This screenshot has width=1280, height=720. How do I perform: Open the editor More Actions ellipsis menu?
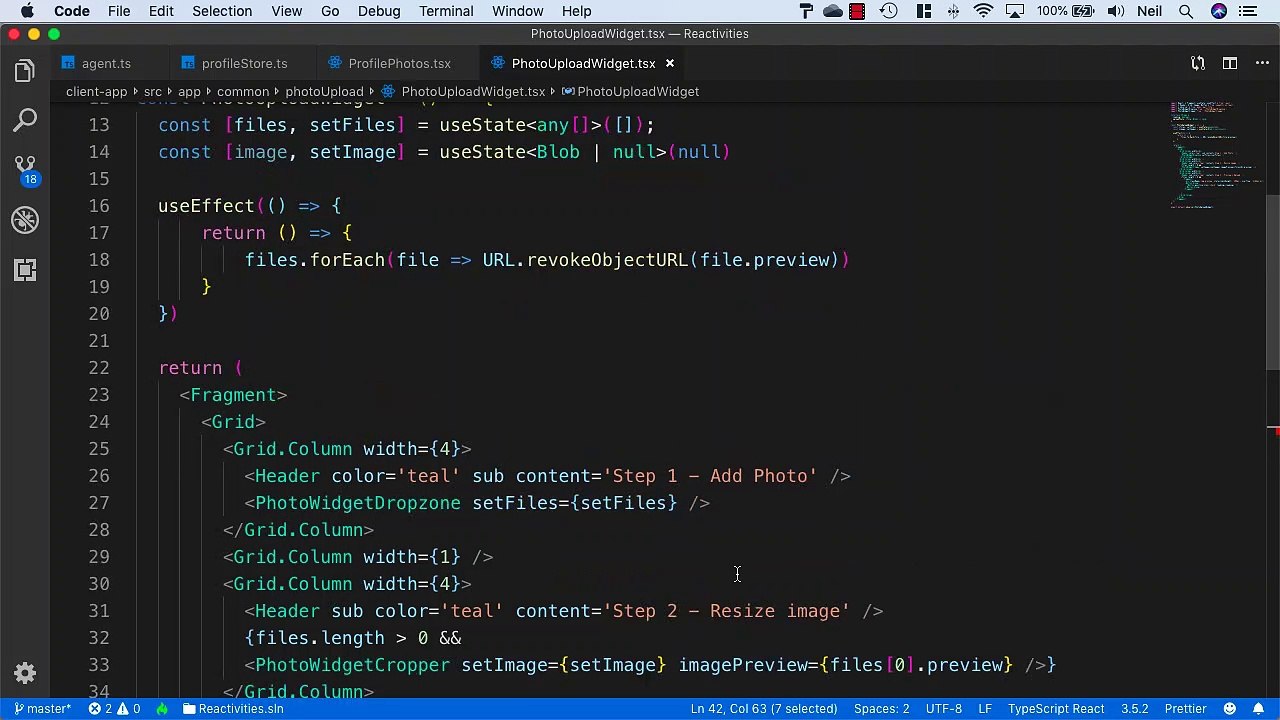click(1260, 63)
